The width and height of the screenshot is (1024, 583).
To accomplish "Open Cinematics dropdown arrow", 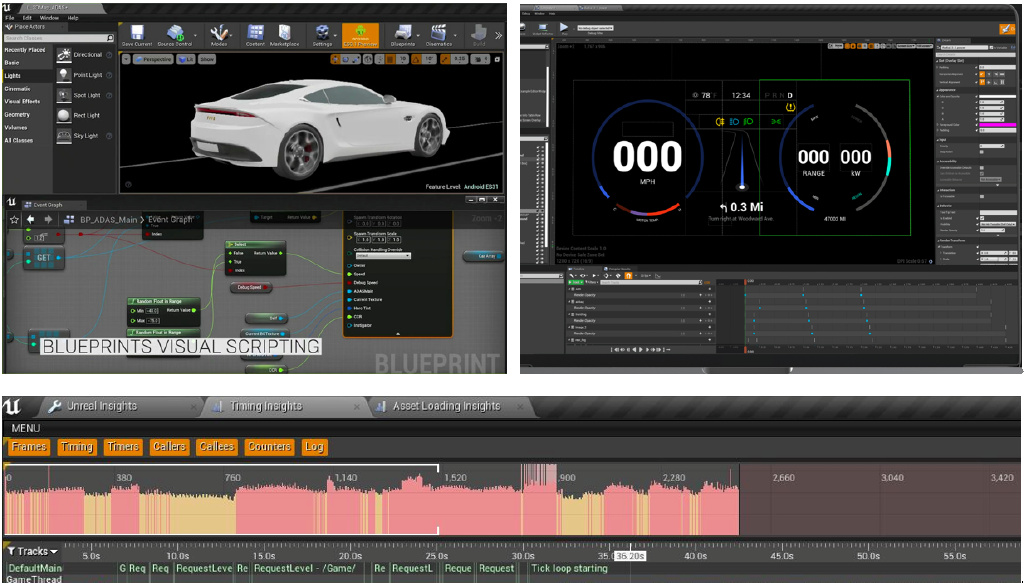I will [455, 36].
